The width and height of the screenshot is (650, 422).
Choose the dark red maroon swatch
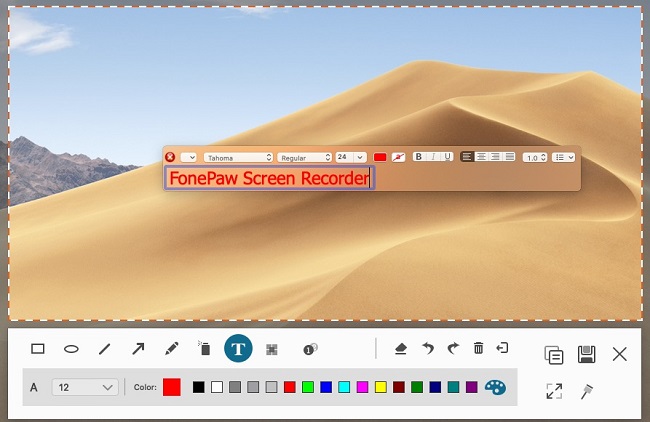[399, 387]
